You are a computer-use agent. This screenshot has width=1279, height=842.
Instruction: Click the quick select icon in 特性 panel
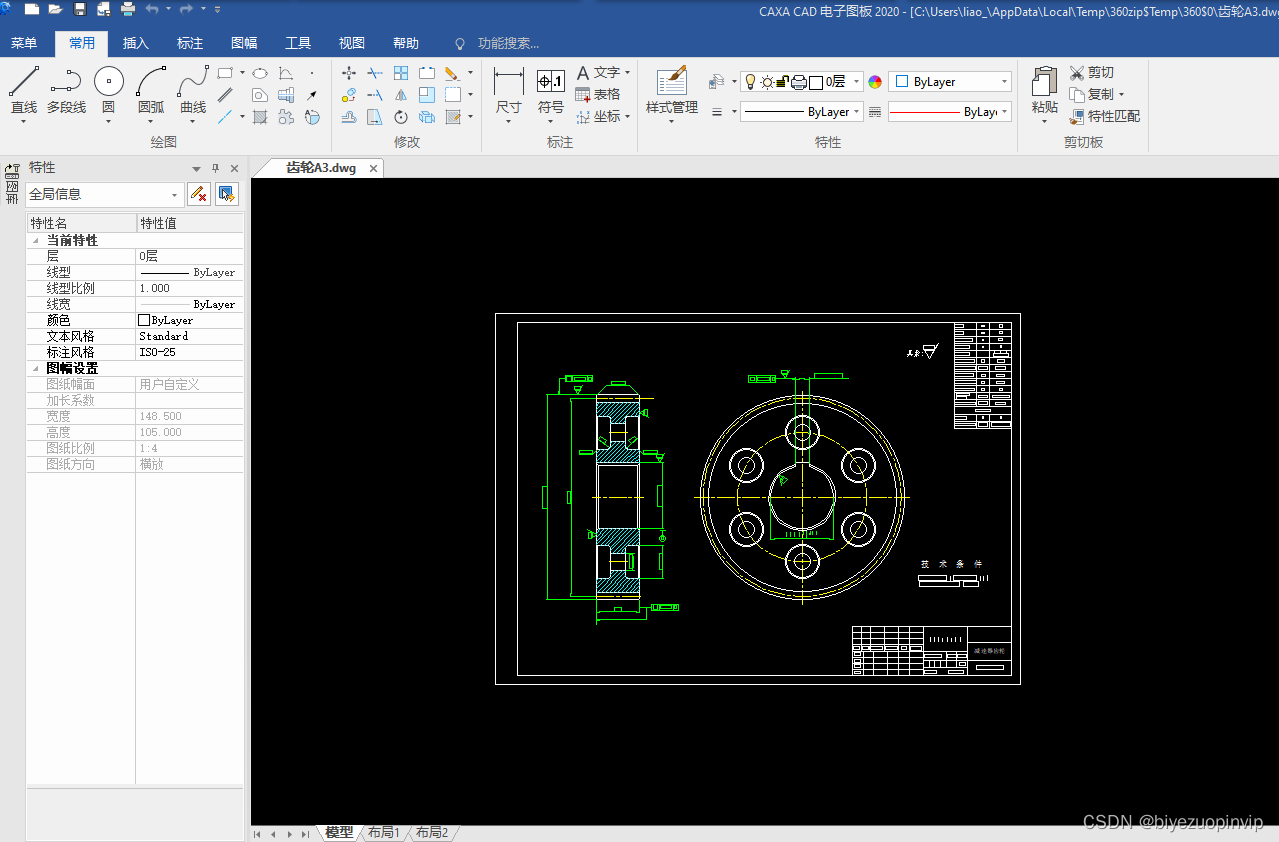(x=227, y=194)
